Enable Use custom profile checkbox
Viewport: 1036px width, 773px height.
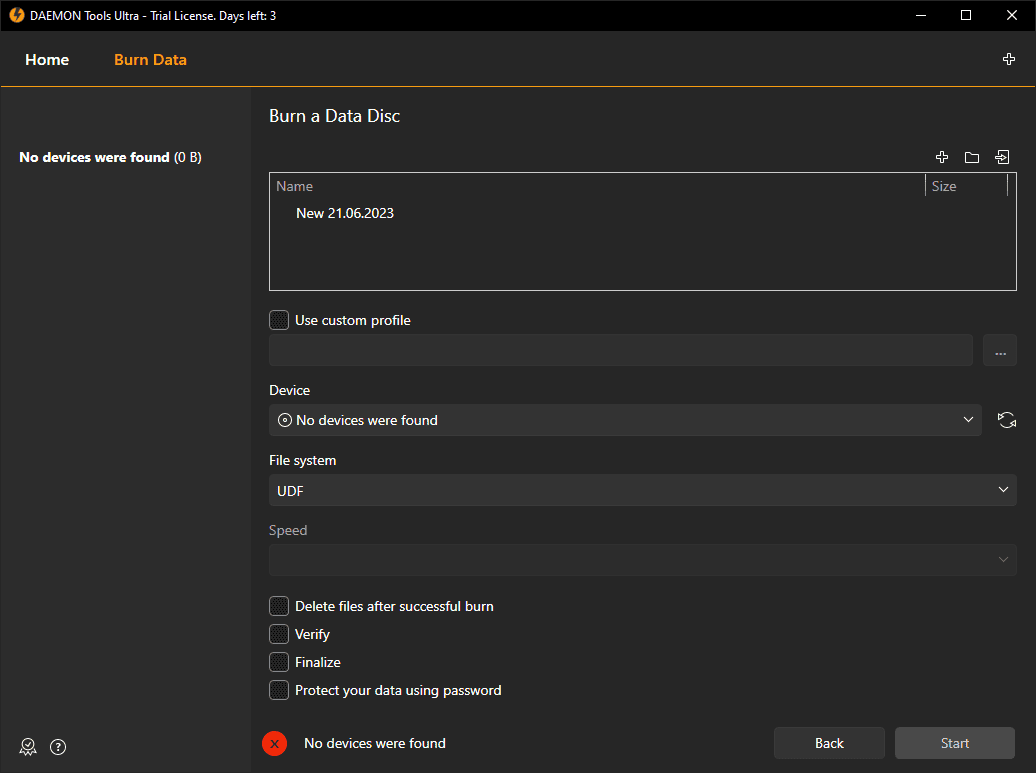coord(279,320)
